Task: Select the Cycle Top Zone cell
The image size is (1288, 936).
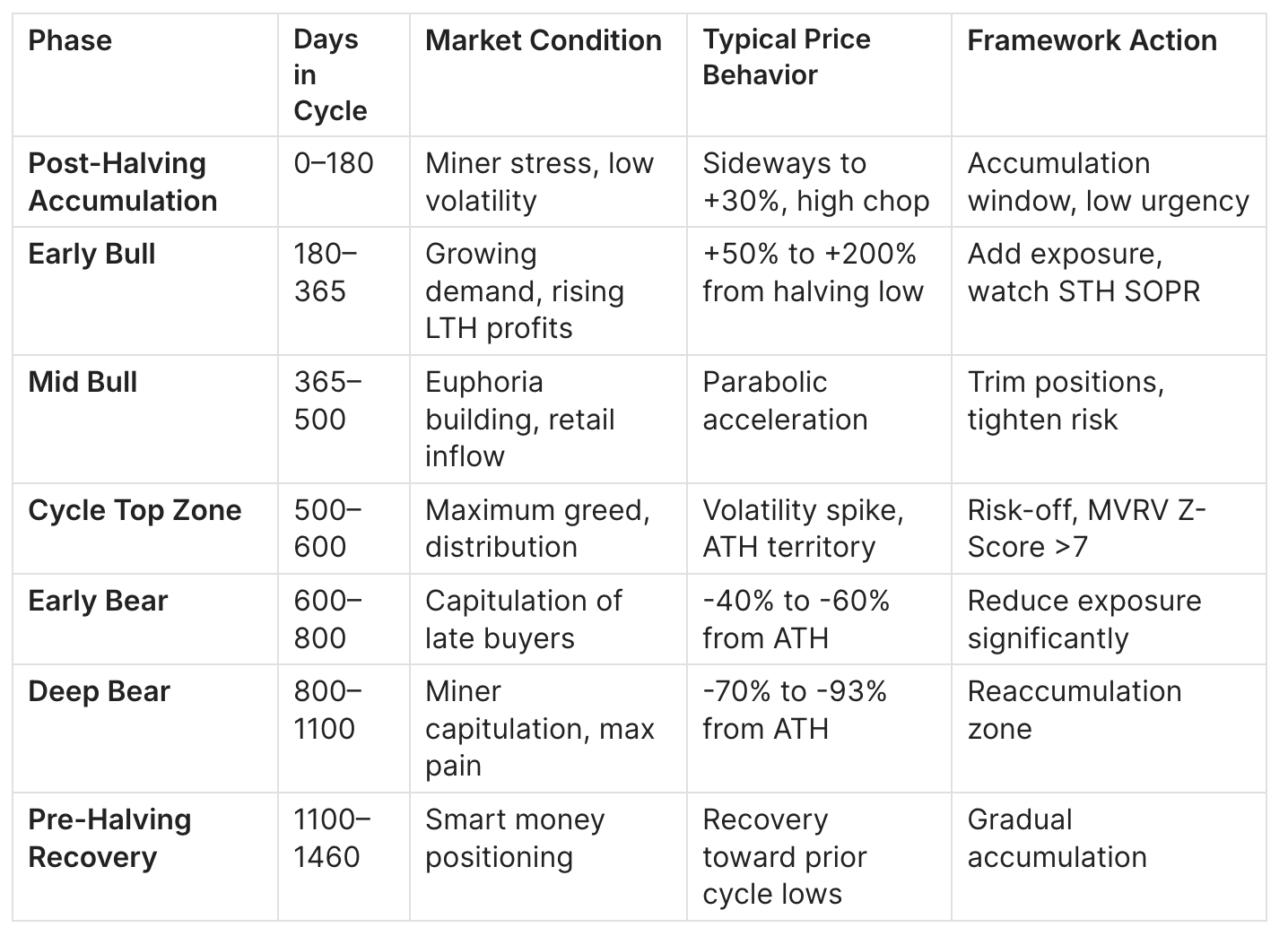Action: tap(135, 510)
